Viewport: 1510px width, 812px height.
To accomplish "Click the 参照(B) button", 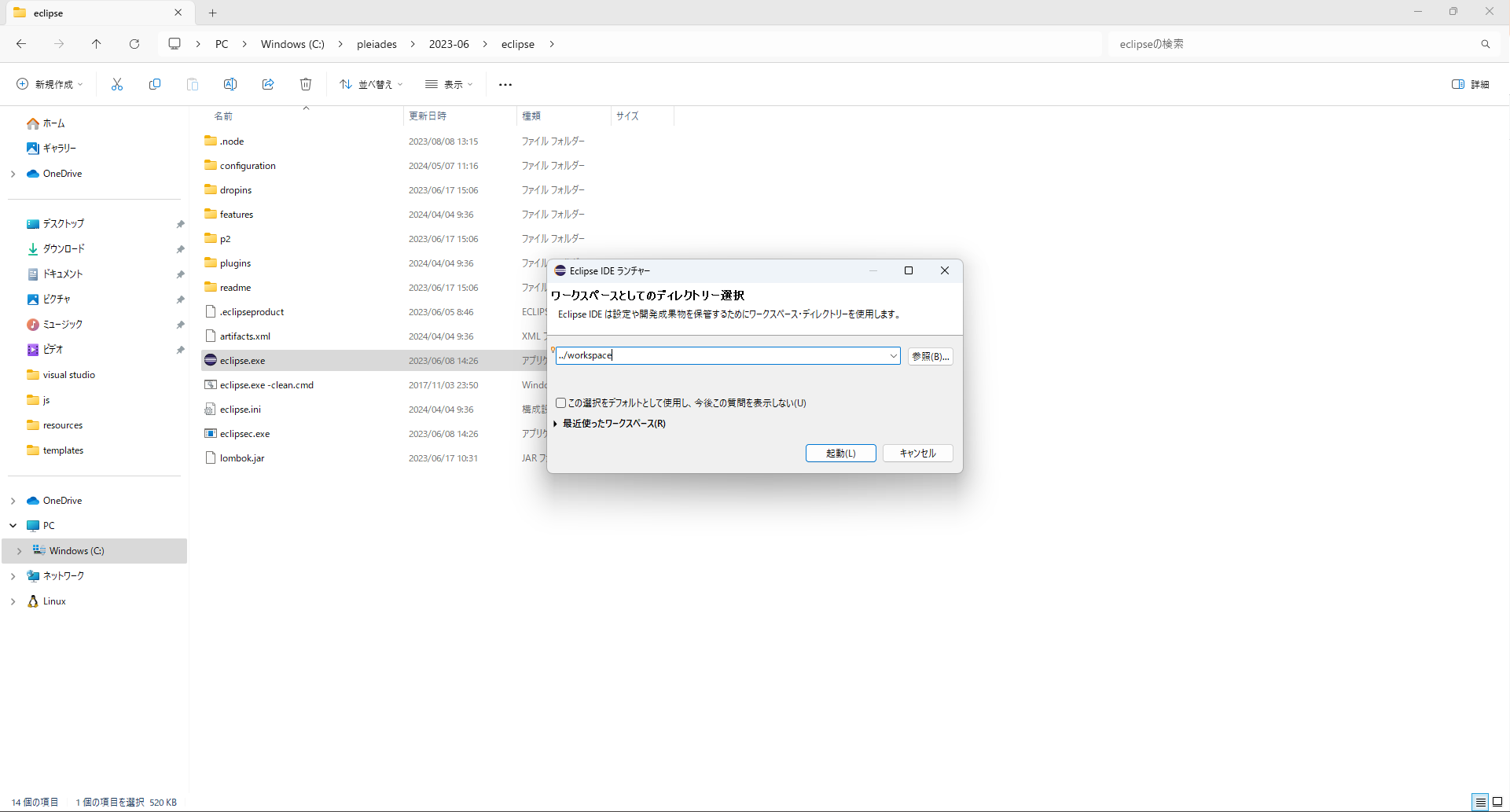I will [930, 356].
